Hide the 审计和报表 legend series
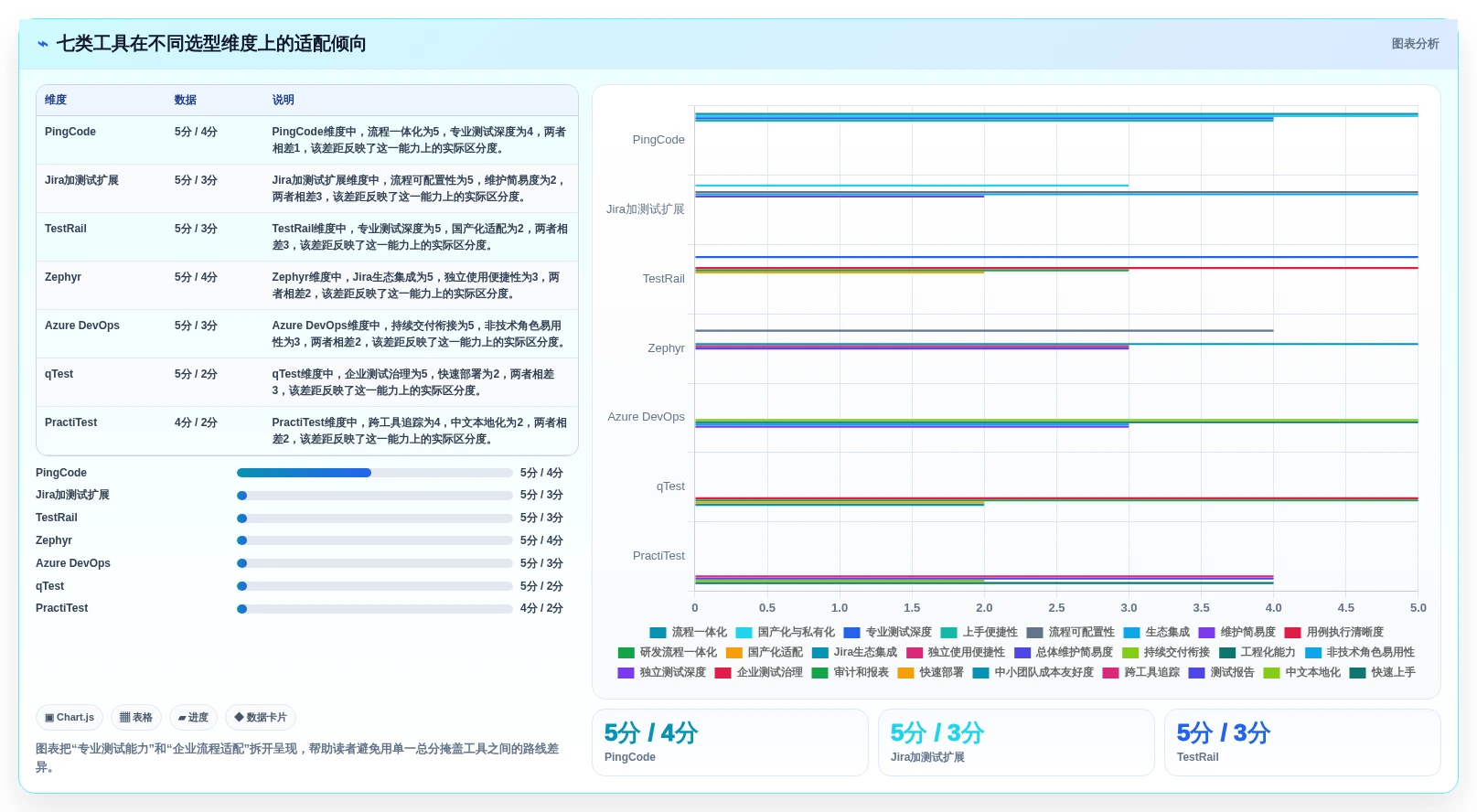1477x812 pixels. [851, 672]
